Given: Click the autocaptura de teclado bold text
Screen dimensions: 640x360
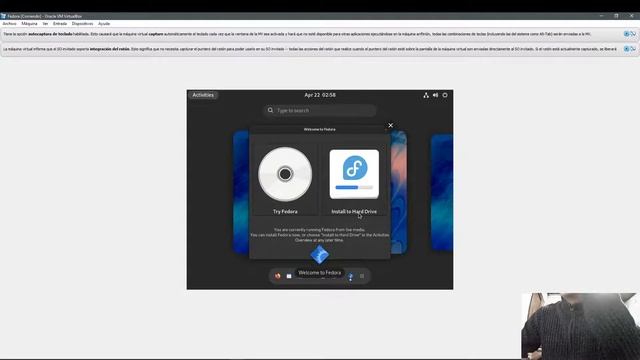Looking at the screenshot, I should pyautogui.click(x=50, y=34).
